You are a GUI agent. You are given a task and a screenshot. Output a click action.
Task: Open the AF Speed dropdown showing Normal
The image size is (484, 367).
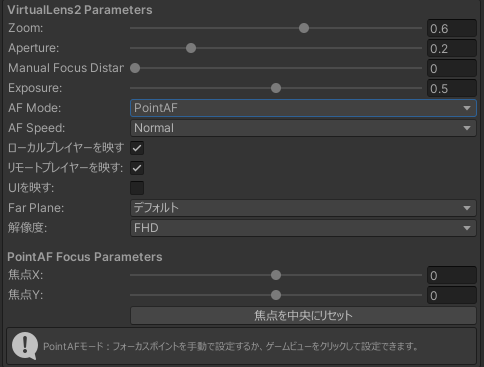click(303, 128)
